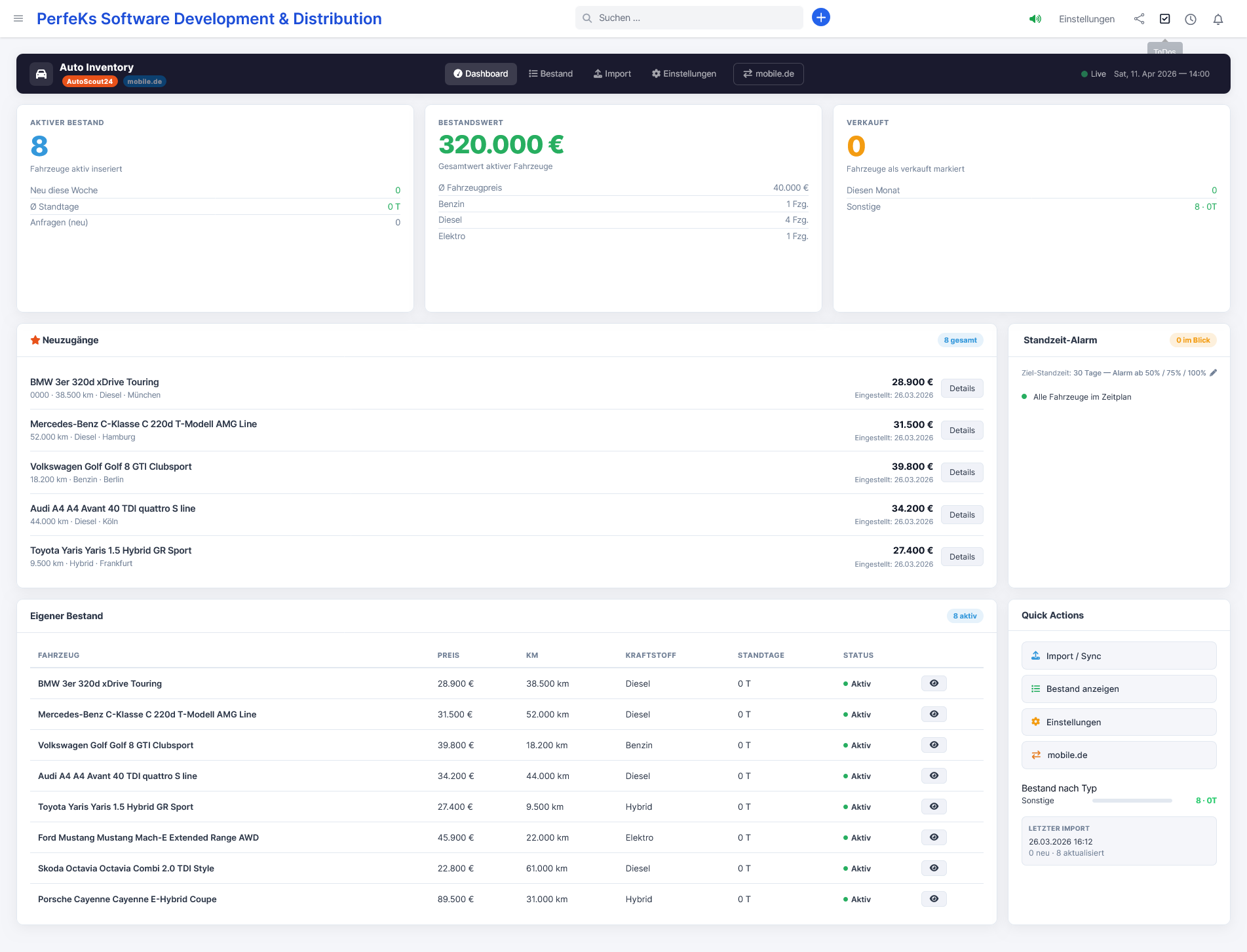View Porsche Cayenne row eye icon

(x=934, y=899)
